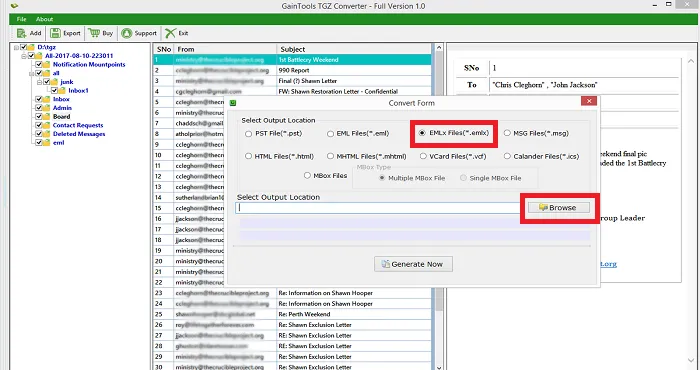Image resolution: width=700 pixels, height=370 pixels.
Task: Click the Contact Requests folder icon
Action: (x=47, y=125)
